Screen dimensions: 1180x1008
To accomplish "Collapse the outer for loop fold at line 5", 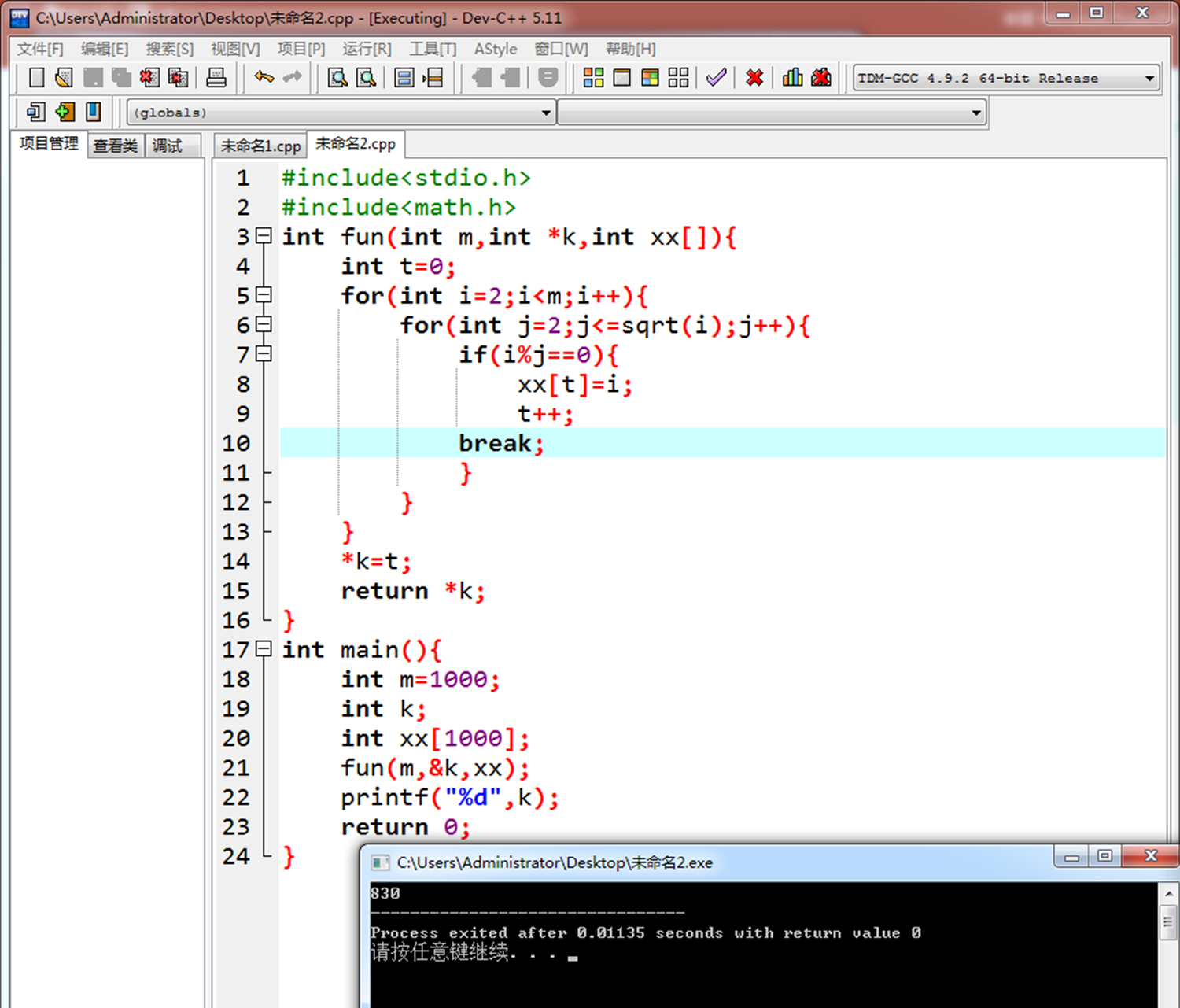I will (x=264, y=294).
